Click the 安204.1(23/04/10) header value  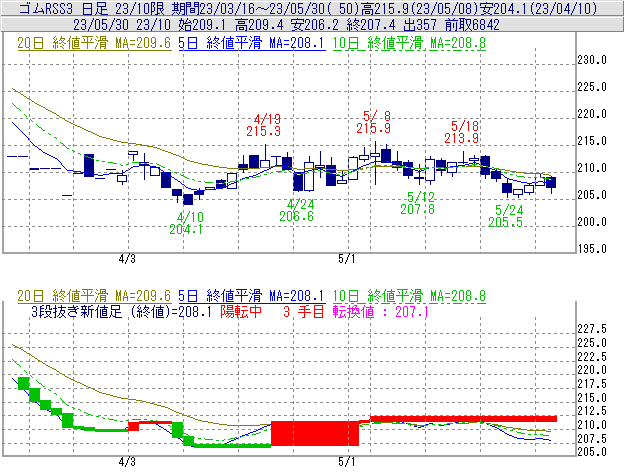pos(538,8)
